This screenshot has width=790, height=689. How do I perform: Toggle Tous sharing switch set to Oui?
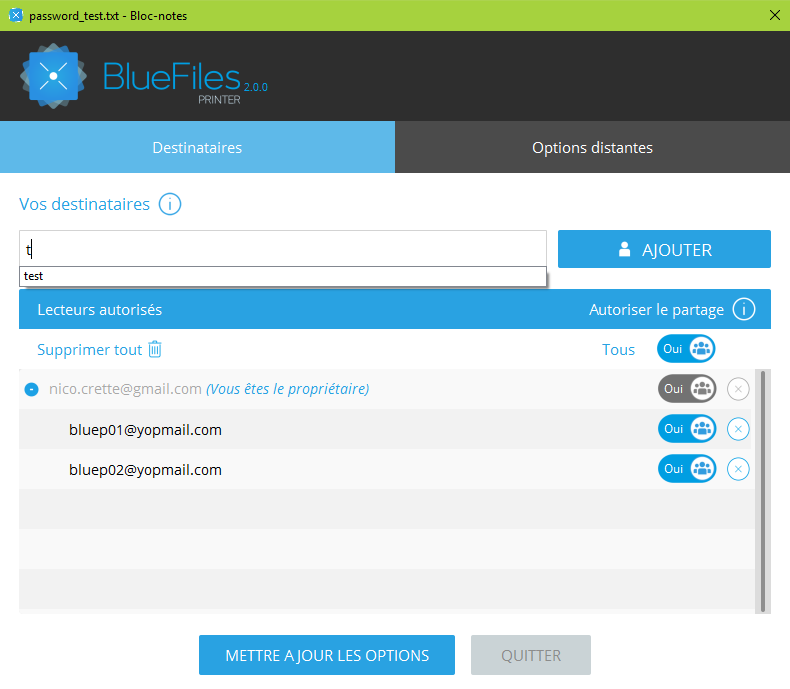686,349
